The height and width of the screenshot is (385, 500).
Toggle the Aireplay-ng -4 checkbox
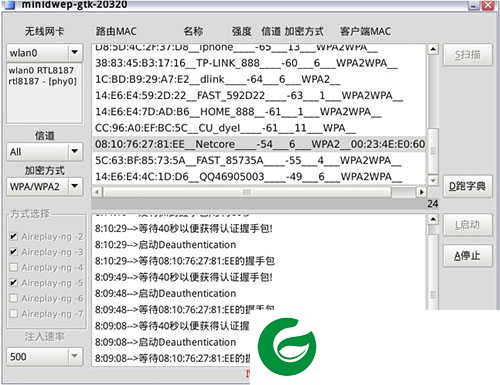13,267
